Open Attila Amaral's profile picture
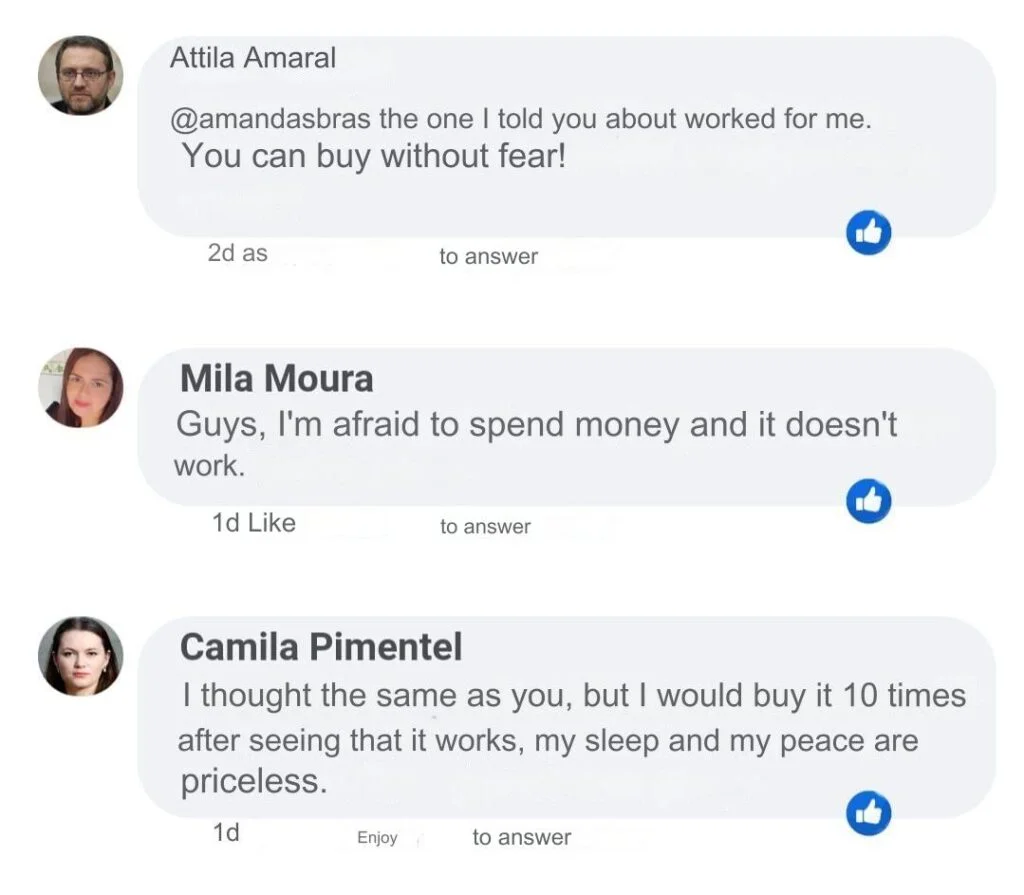This screenshot has height=895, width=1024. (81, 75)
